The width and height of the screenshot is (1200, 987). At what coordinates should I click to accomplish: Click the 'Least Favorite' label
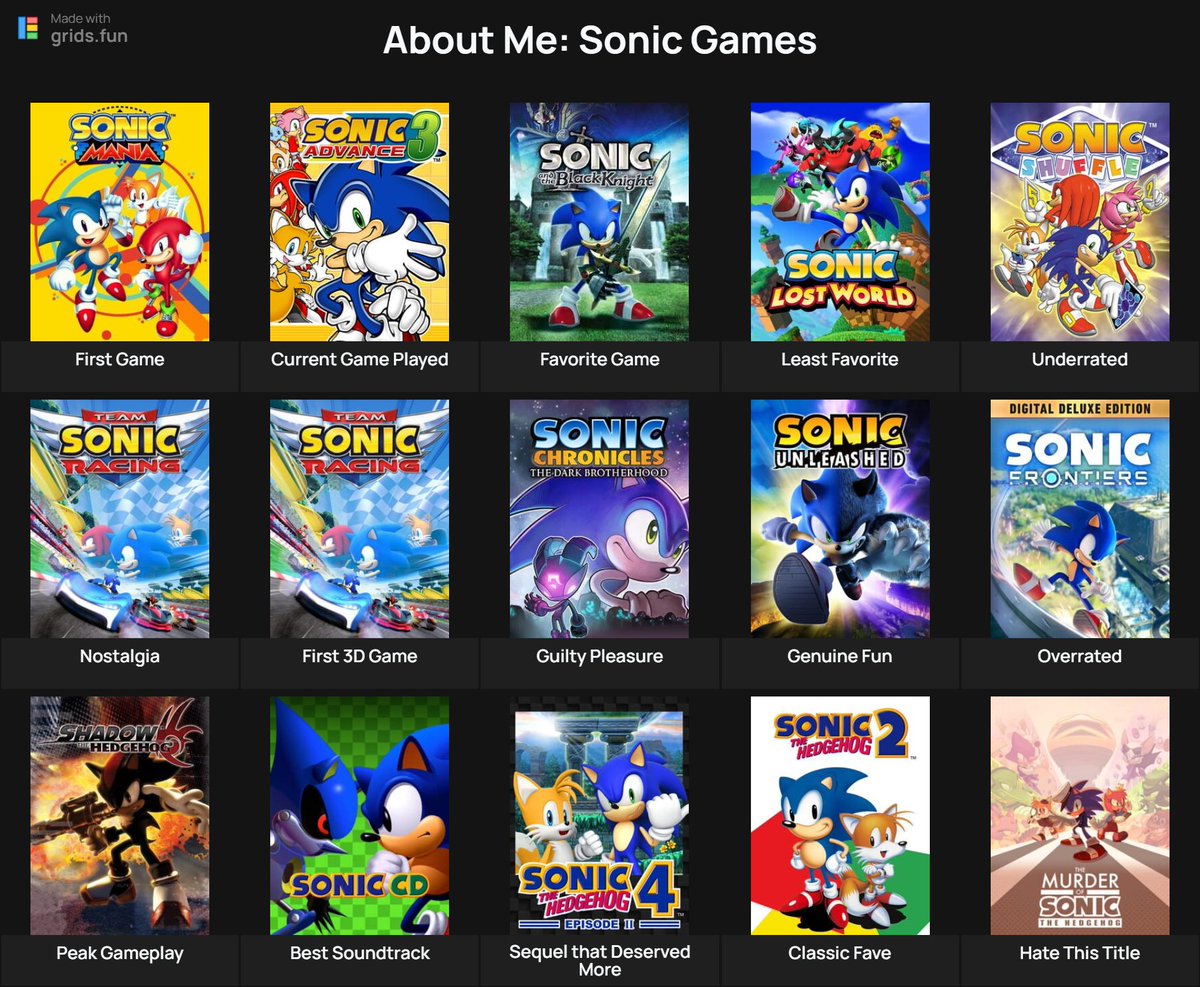click(x=840, y=359)
